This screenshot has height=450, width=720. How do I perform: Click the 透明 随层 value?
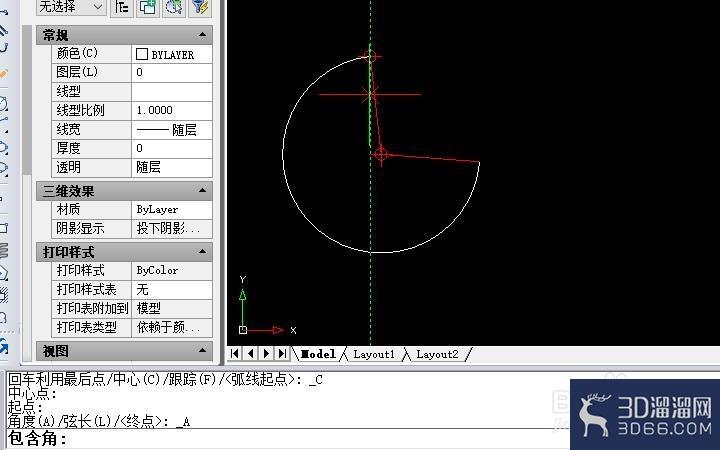click(x=172, y=168)
